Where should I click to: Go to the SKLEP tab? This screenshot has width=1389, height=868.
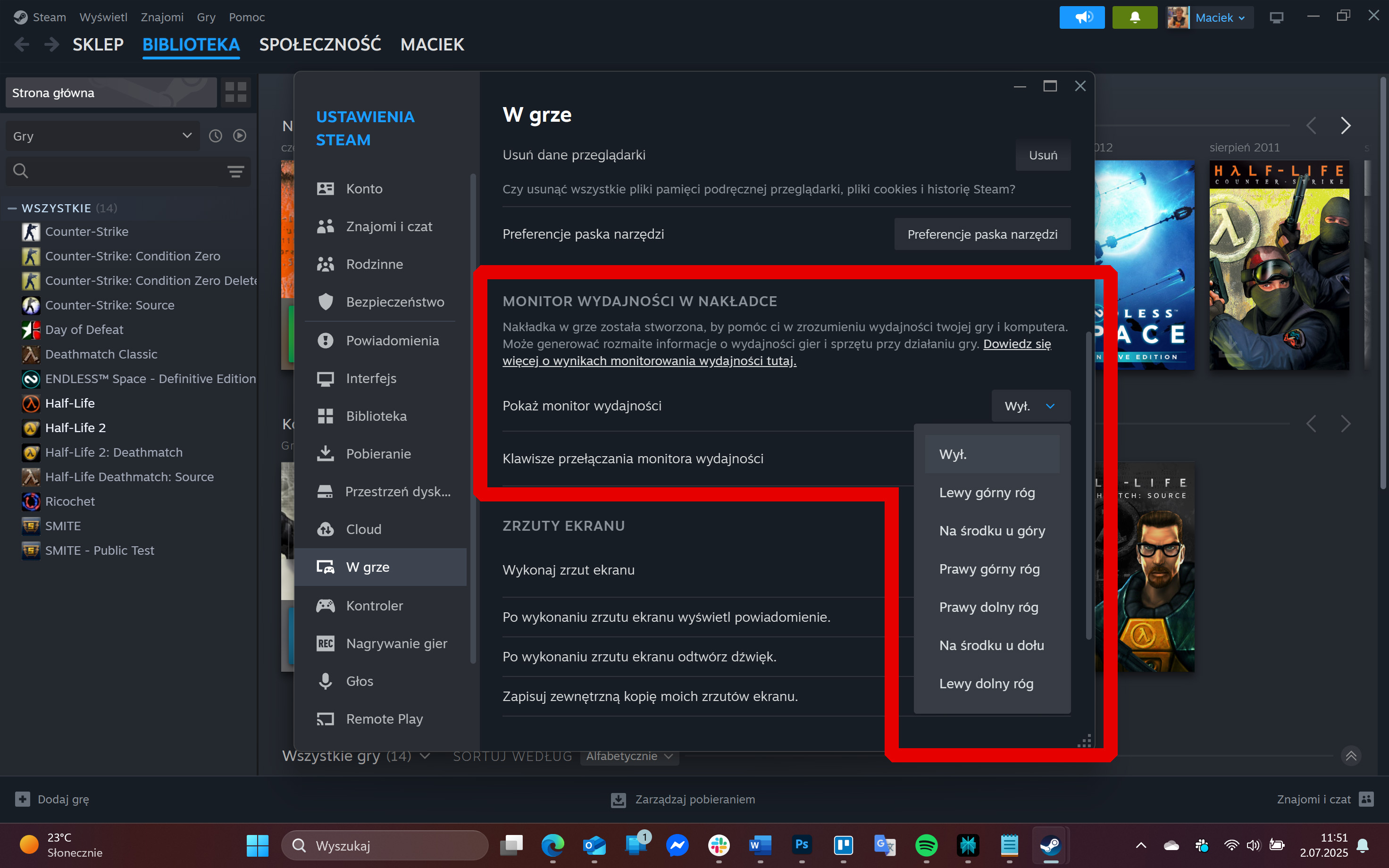pos(98,44)
